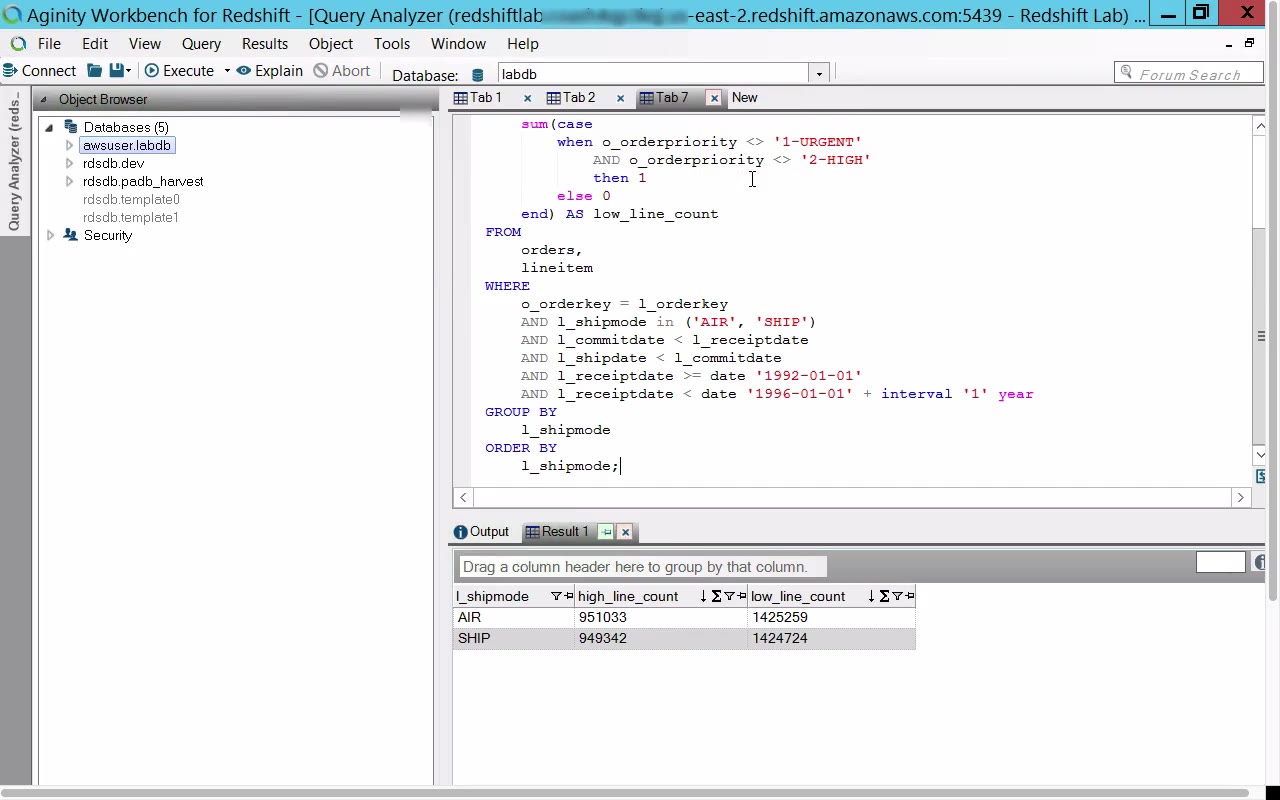Show the Output tab
This screenshot has width=1280, height=800.
481,532
